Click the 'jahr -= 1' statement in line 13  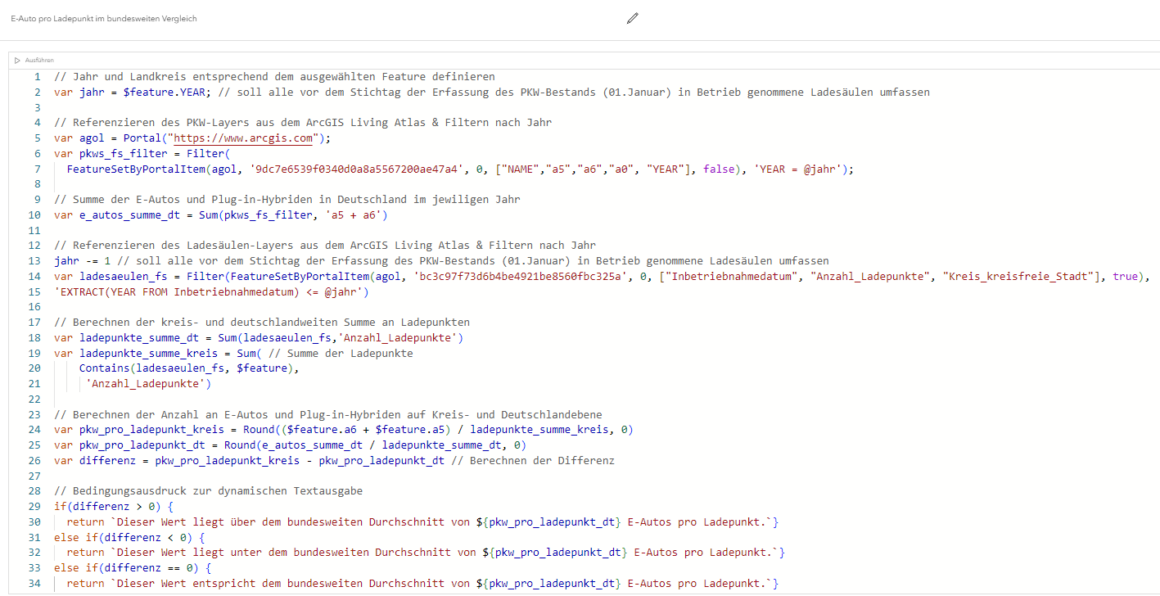pyautogui.click(x=81, y=260)
